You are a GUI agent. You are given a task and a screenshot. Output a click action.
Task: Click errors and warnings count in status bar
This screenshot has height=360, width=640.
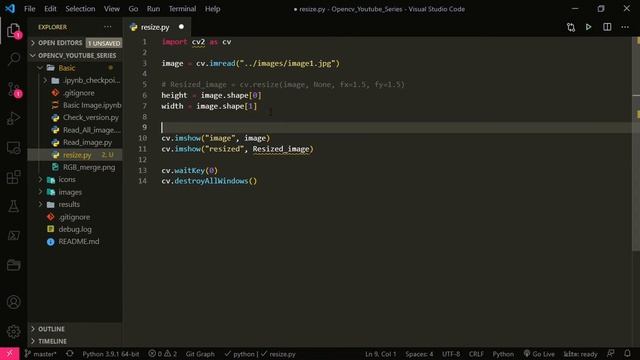click(x=162, y=354)
